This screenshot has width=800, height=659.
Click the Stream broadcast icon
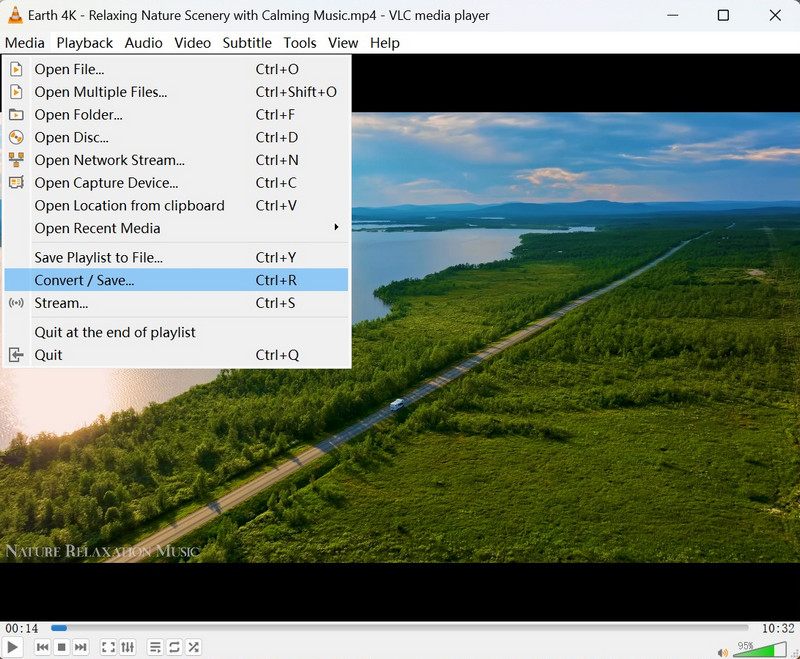16,303
